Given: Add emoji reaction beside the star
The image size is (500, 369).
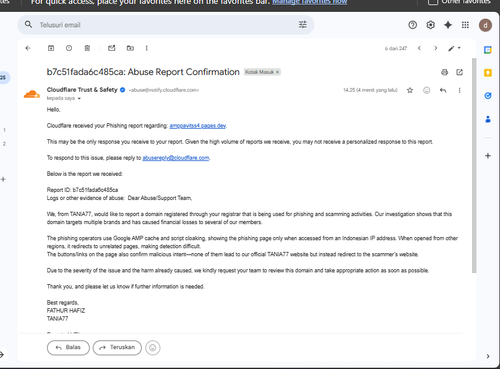Looking at the screenshot, I should coord(427,90).
